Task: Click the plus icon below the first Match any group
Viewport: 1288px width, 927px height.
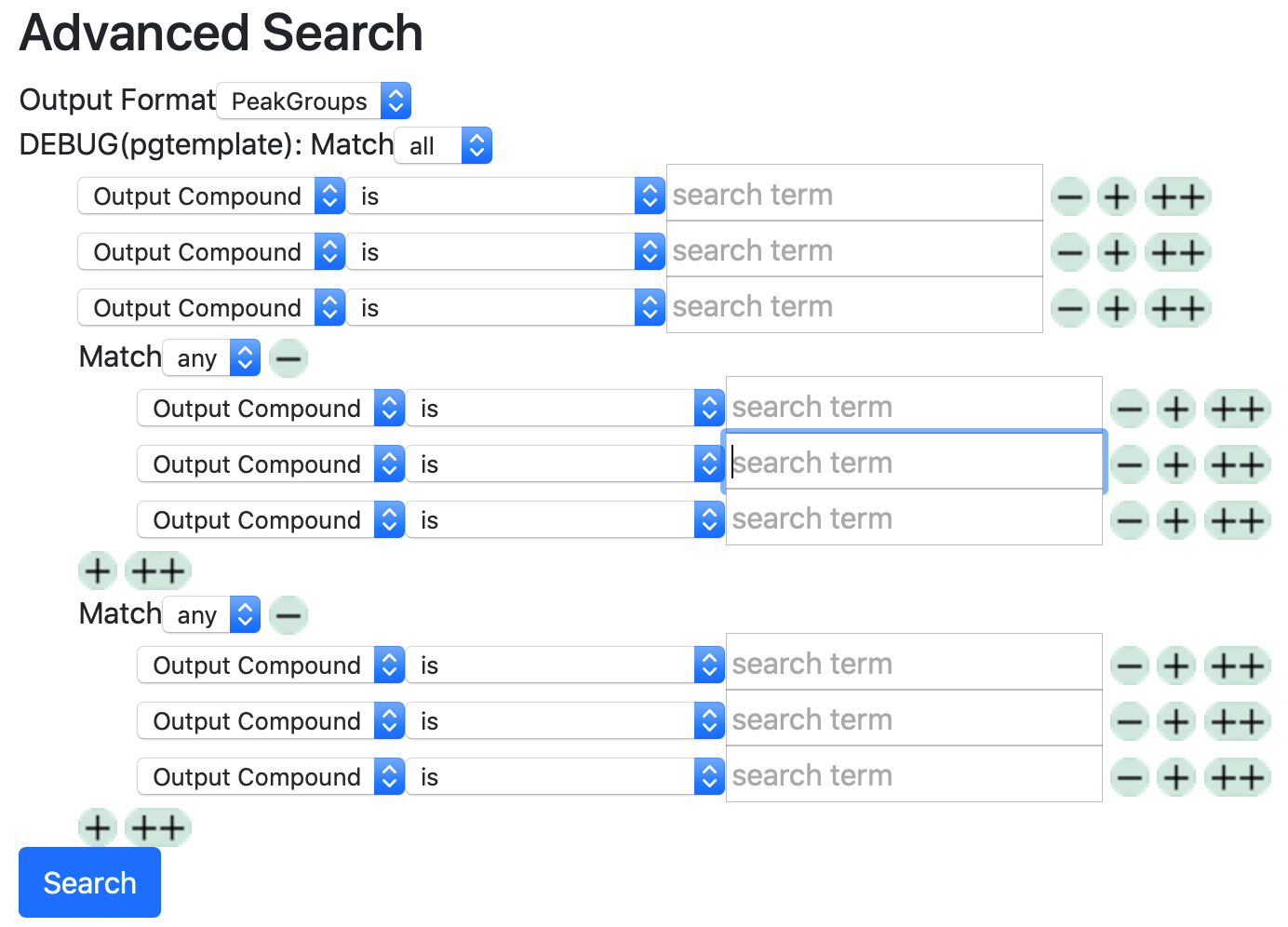Action: (98, 571)
